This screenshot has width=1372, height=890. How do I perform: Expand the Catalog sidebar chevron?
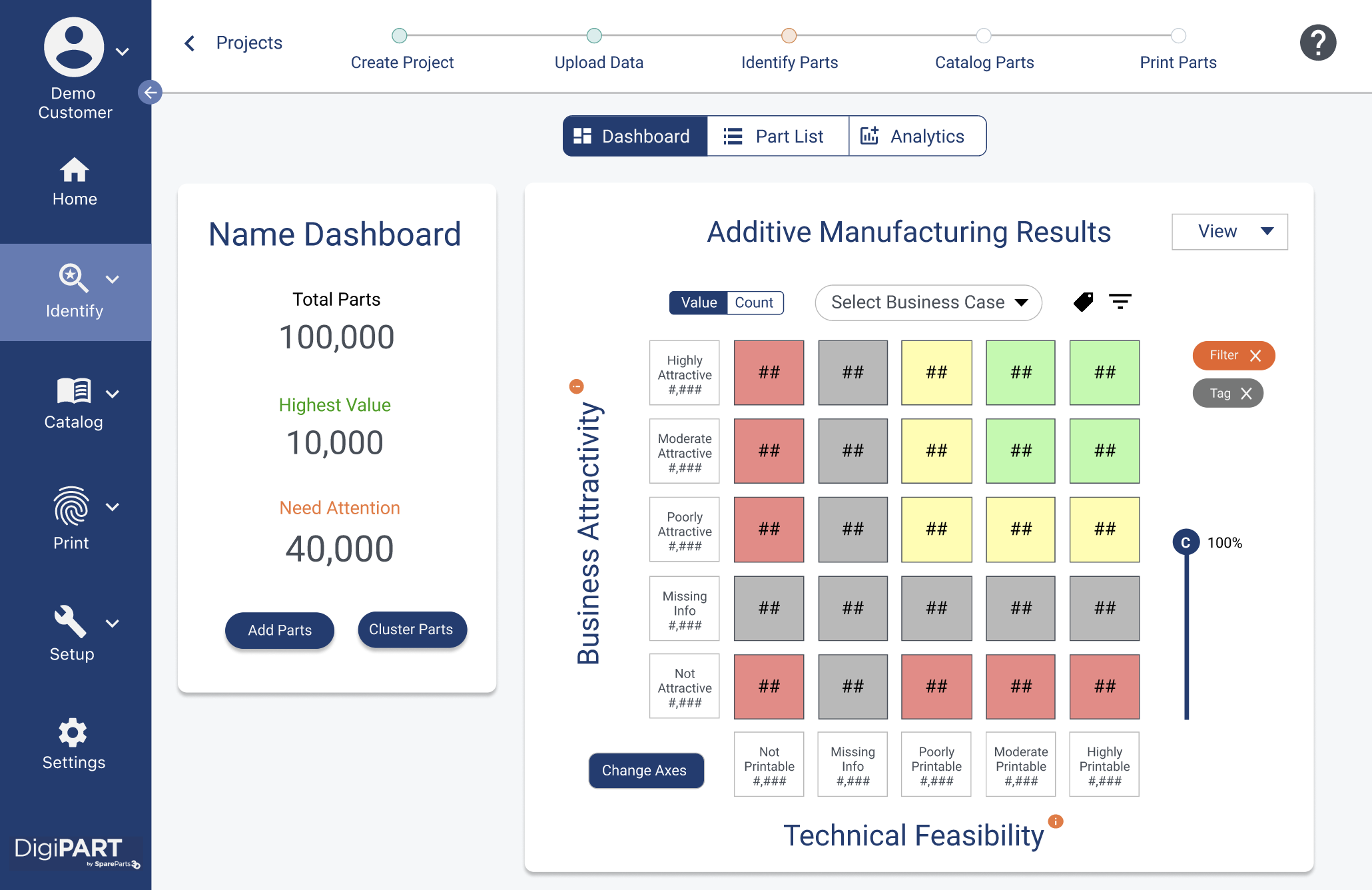pos(113,394)
